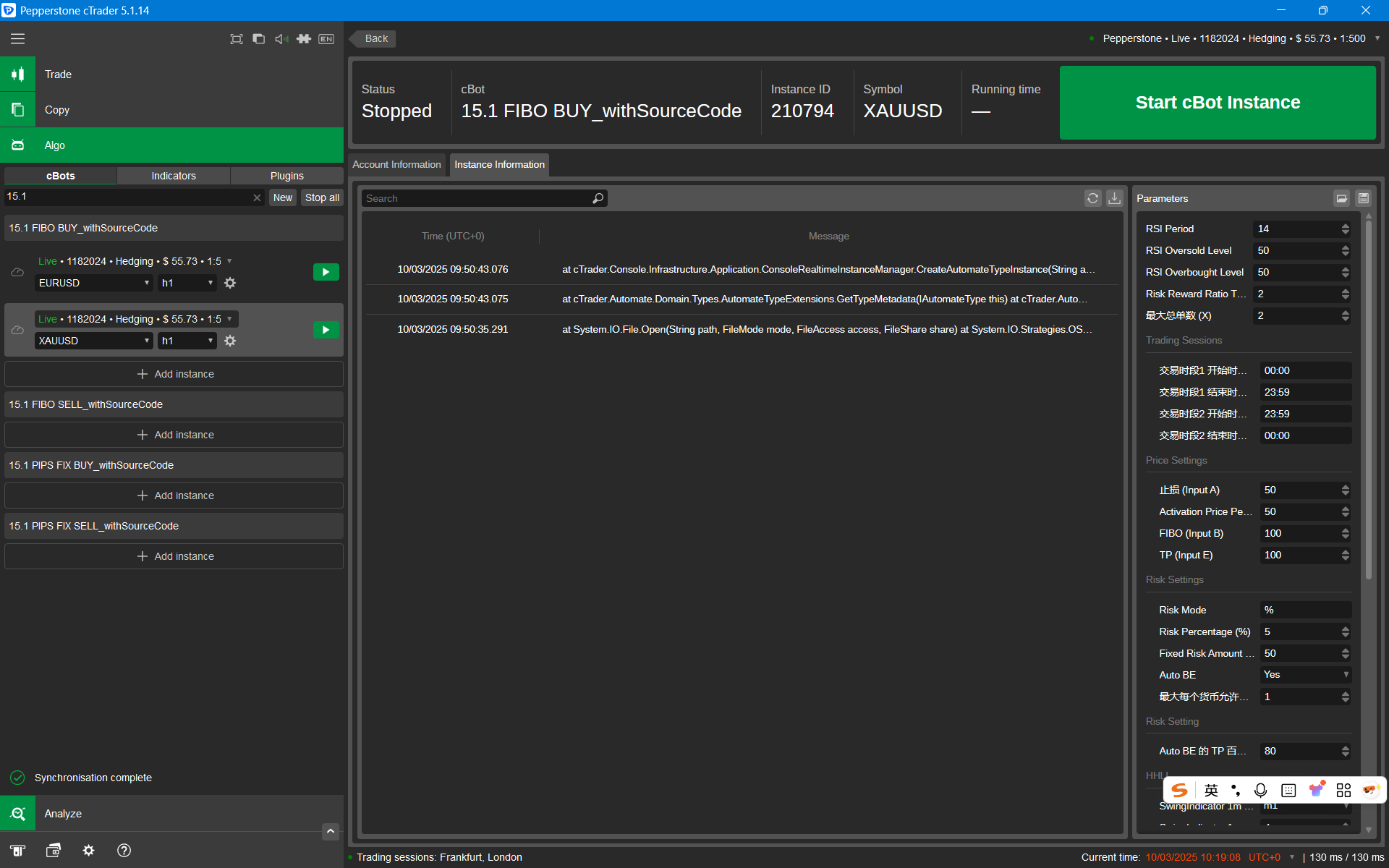Adjust the TP (Input E) stepper arrows

(x=1345, y=555)
